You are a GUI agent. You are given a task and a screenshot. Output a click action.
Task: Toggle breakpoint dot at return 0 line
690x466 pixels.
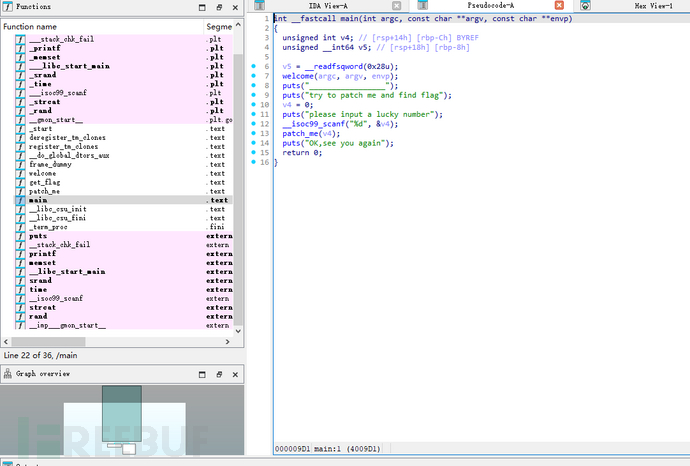point(254,152)
